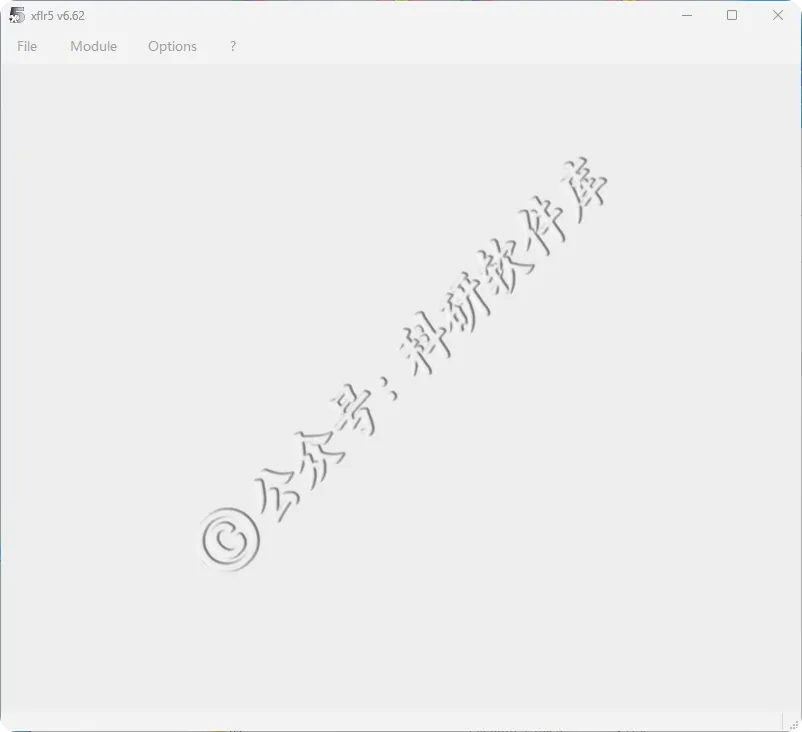Open the File menu
Viewport: 802px width, 732px height.
(x=27, y=47)
